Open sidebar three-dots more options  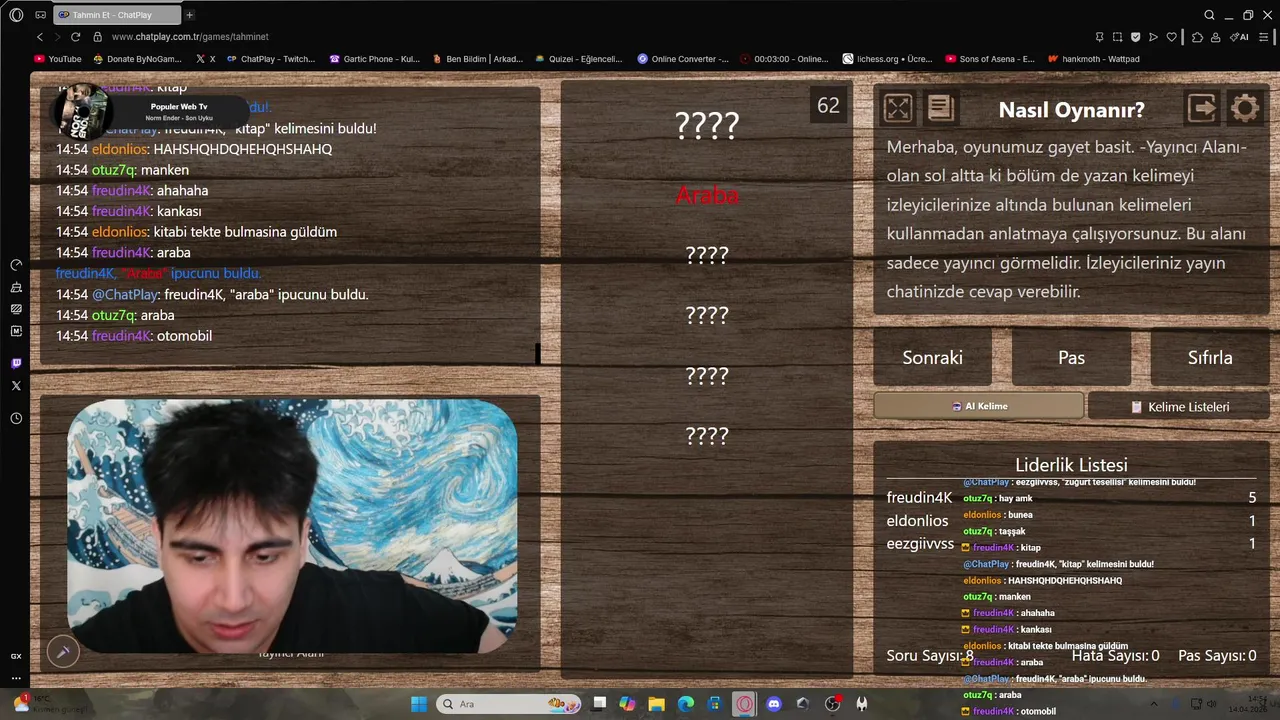[16, 678]
